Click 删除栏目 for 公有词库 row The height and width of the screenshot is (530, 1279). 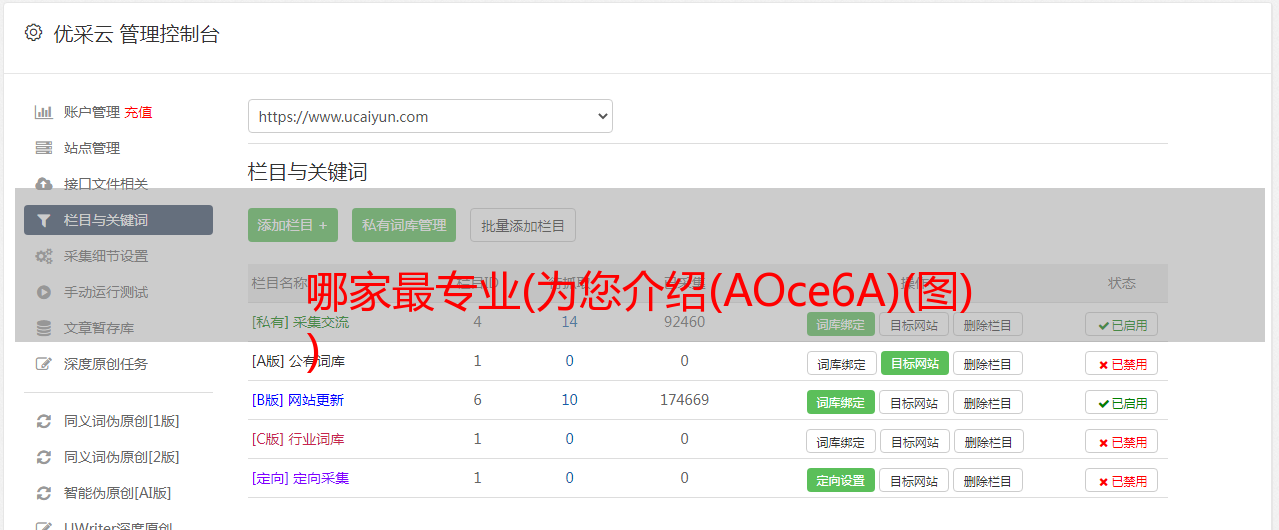point(988,364)
